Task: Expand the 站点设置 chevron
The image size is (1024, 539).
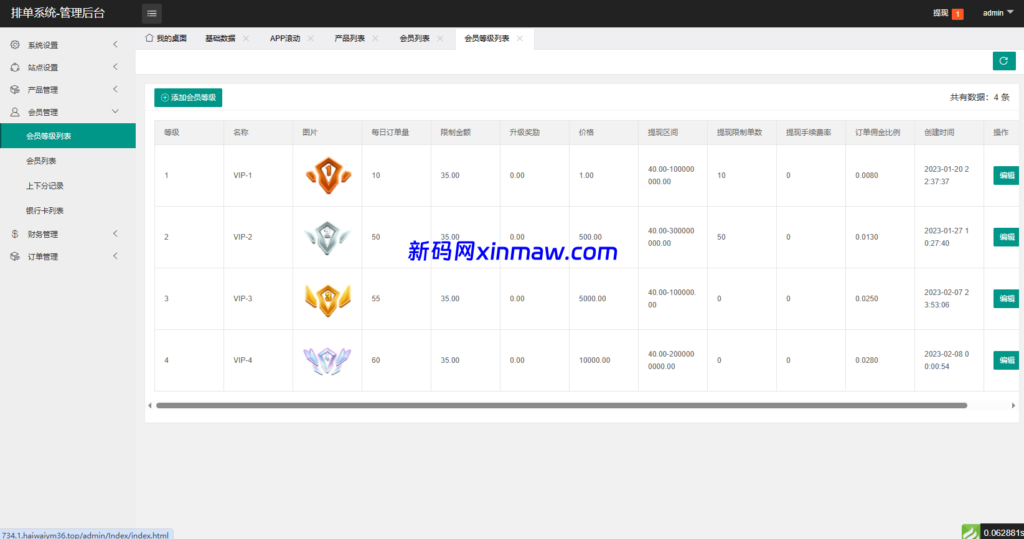Action: pyautogui.click(x=116, y=67)
